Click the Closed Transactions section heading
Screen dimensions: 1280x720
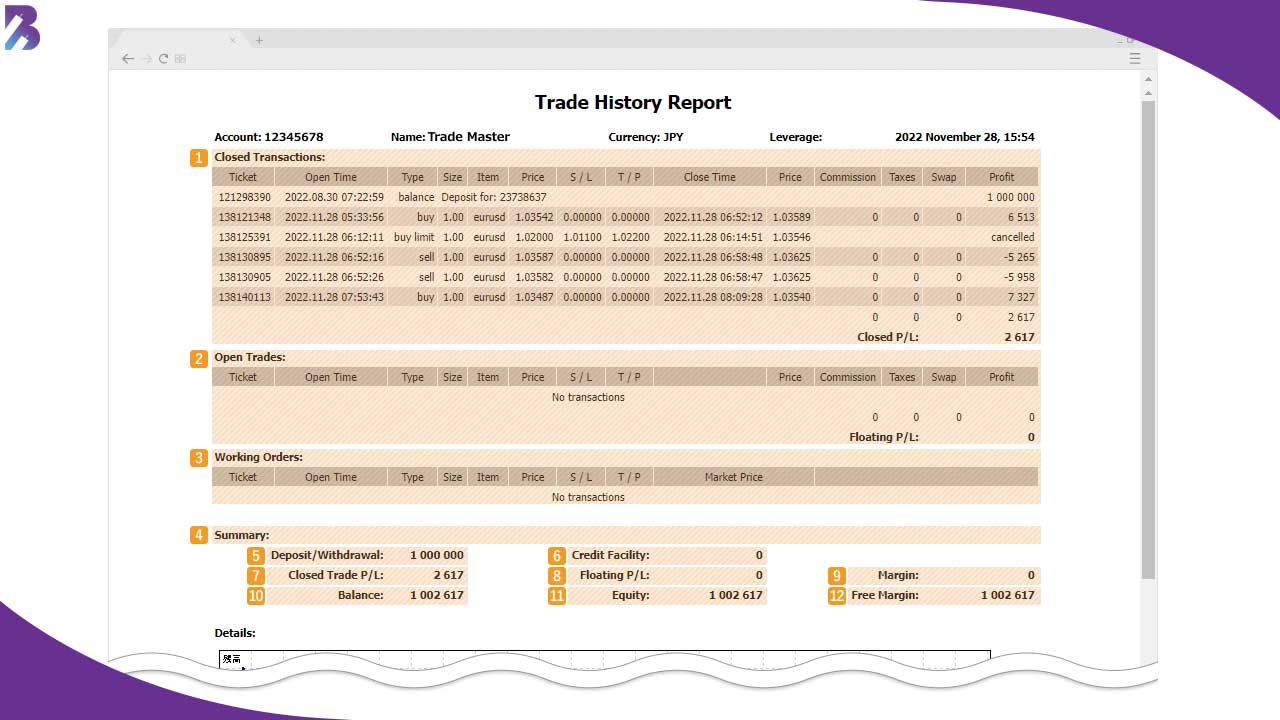270,157
